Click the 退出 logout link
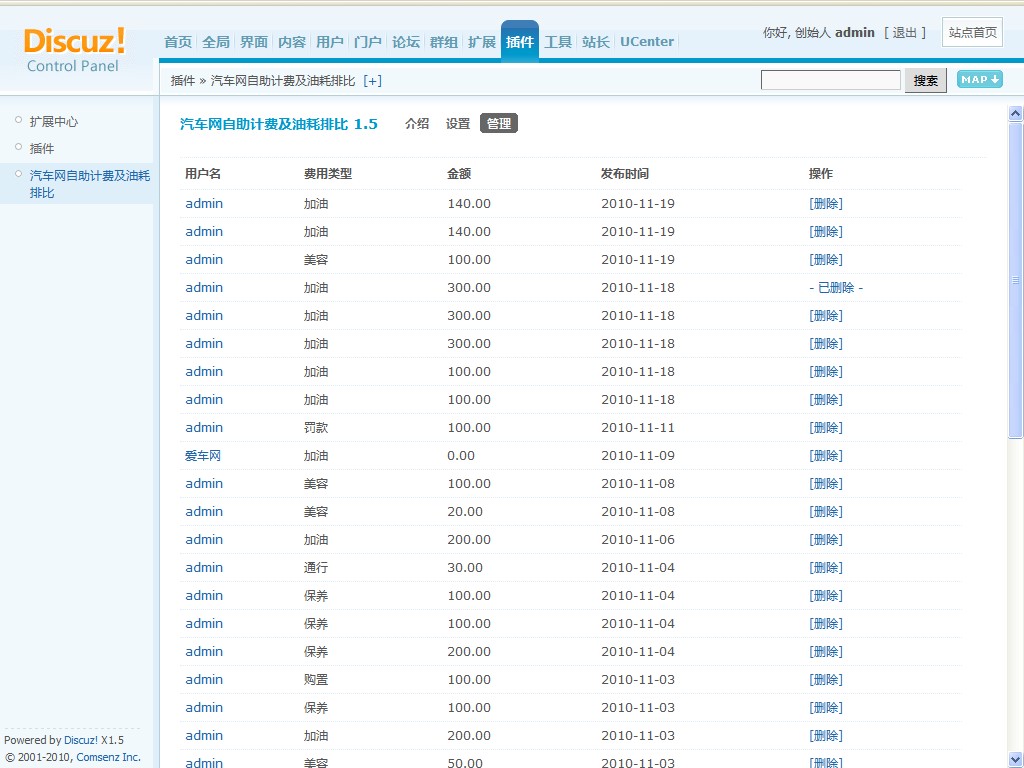Image resolution: width=1024 pixels, height=768 pixels. point(905,32)
